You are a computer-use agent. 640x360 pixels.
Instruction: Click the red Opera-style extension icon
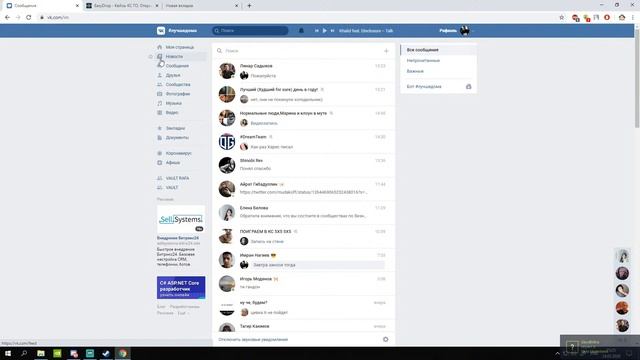[607, 18]
